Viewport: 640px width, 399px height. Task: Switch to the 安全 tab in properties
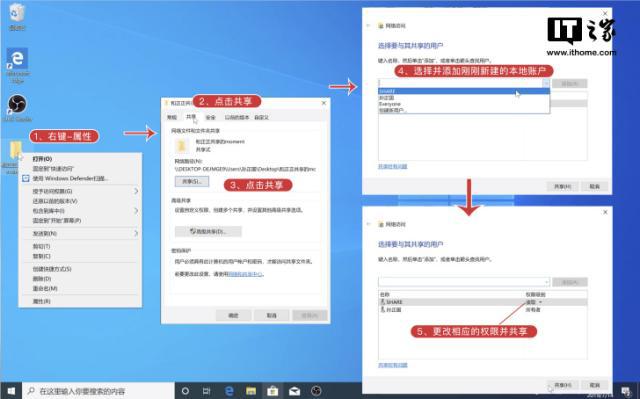coord(210,117)
